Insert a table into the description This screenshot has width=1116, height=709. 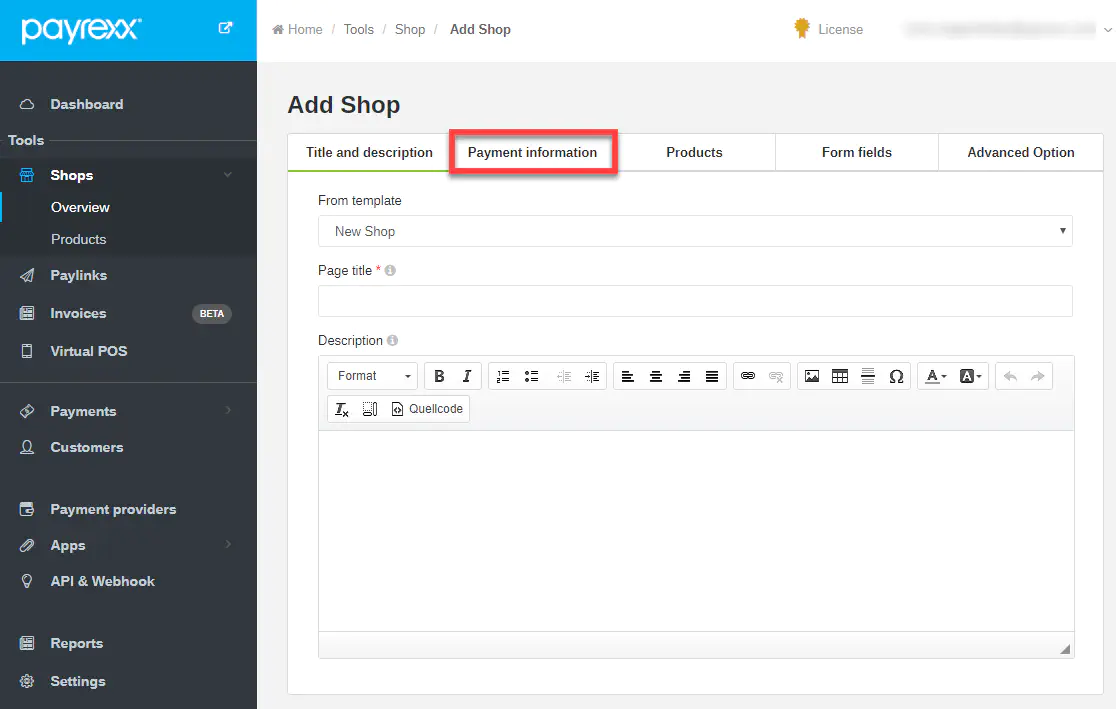pyautogui.click(x=840, y=376)
